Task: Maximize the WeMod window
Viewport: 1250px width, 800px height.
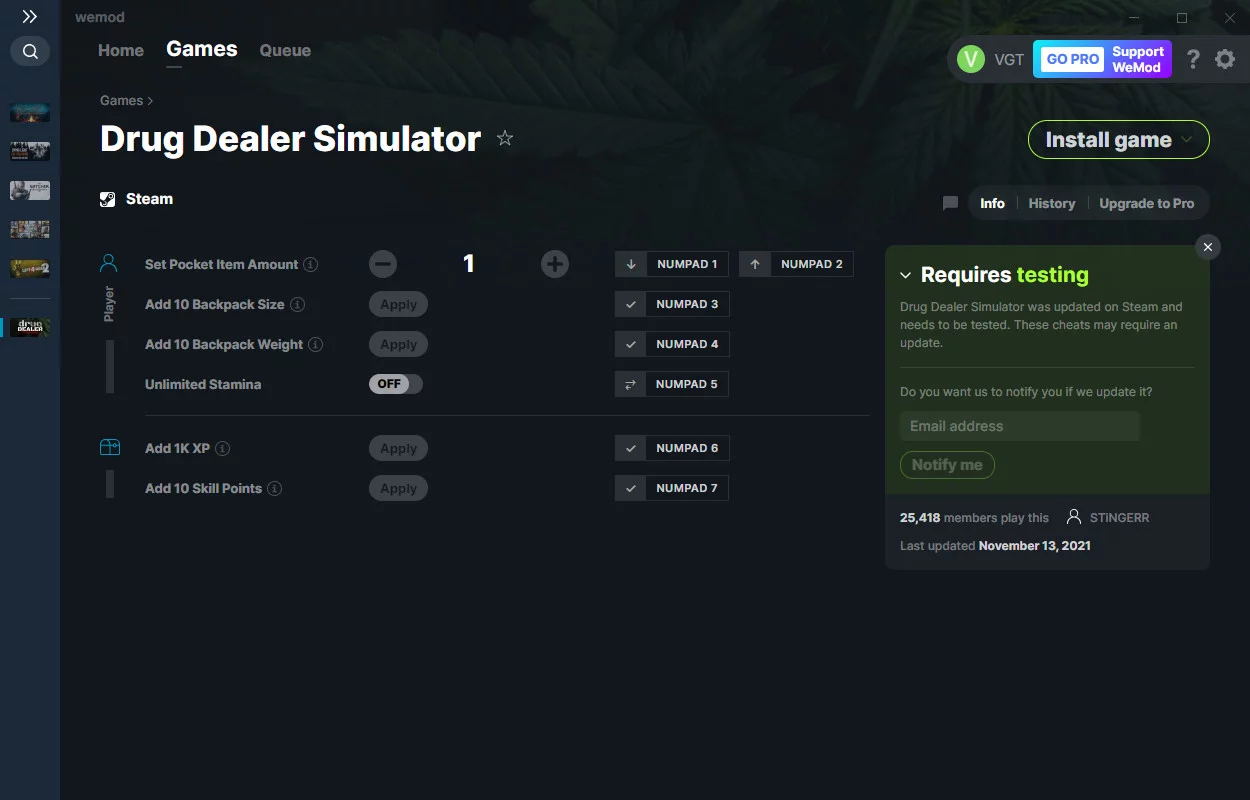Action: tap(1182, 18)
